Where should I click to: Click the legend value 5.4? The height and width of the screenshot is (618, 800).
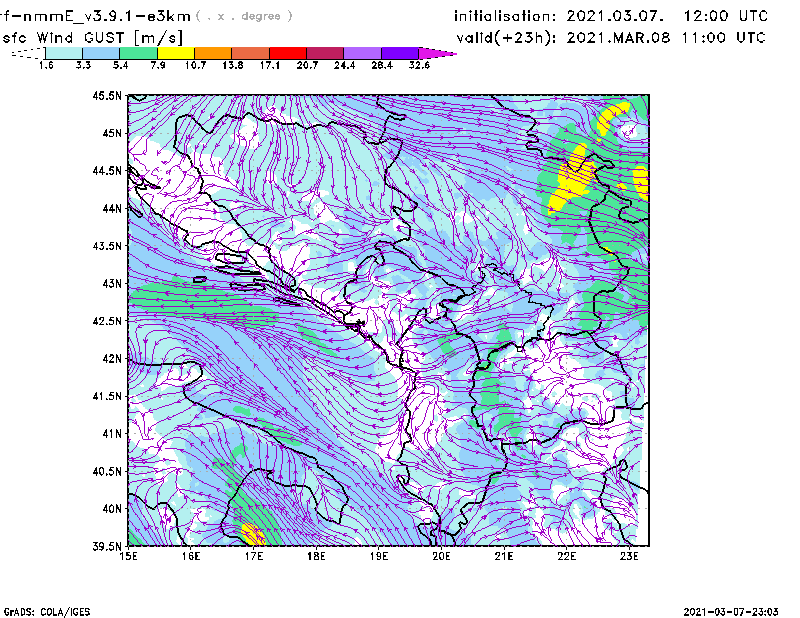click(x=120, y=65)
